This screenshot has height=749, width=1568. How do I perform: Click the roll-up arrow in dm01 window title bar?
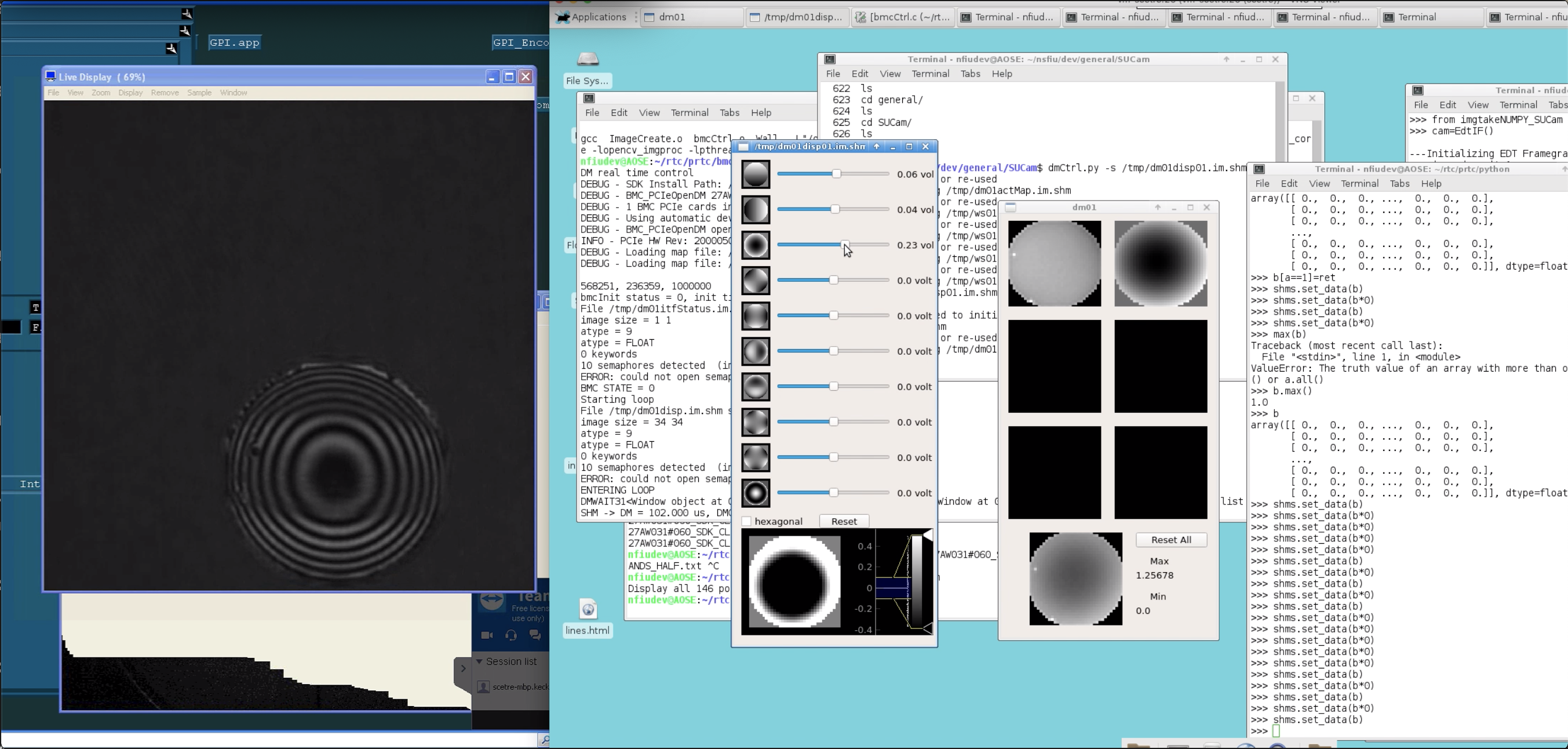pos(1158,208)
